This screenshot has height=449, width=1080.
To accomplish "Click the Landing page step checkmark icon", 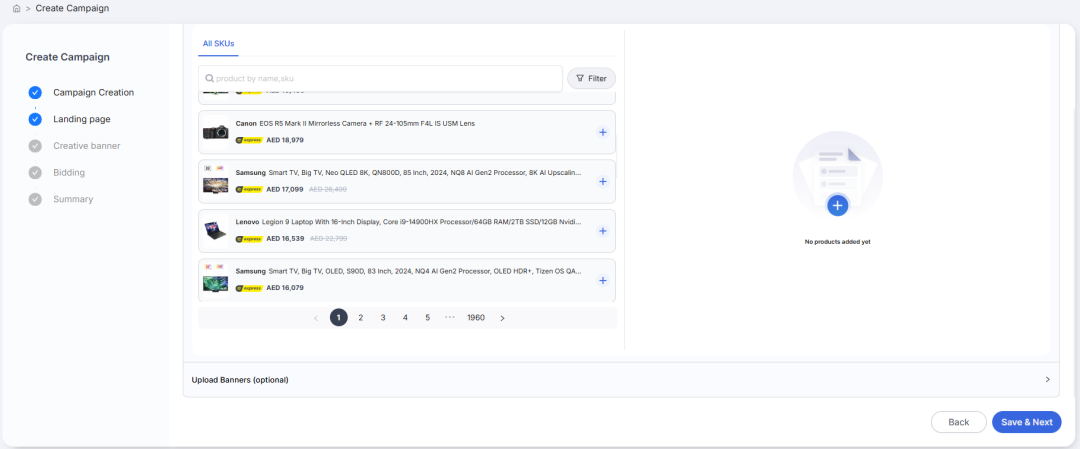I will click(x=35, y=119).
